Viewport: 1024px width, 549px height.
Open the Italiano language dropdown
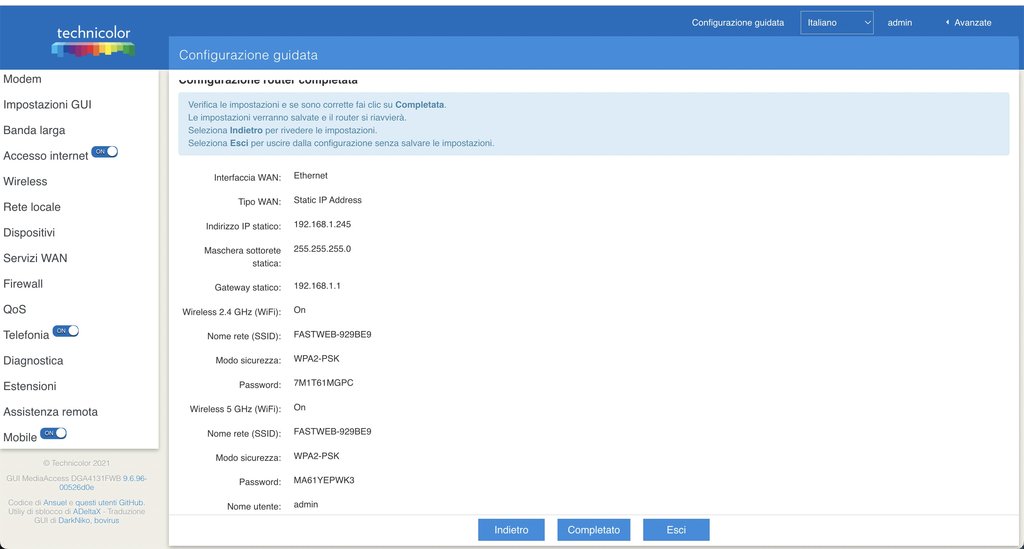coord(836,22)
